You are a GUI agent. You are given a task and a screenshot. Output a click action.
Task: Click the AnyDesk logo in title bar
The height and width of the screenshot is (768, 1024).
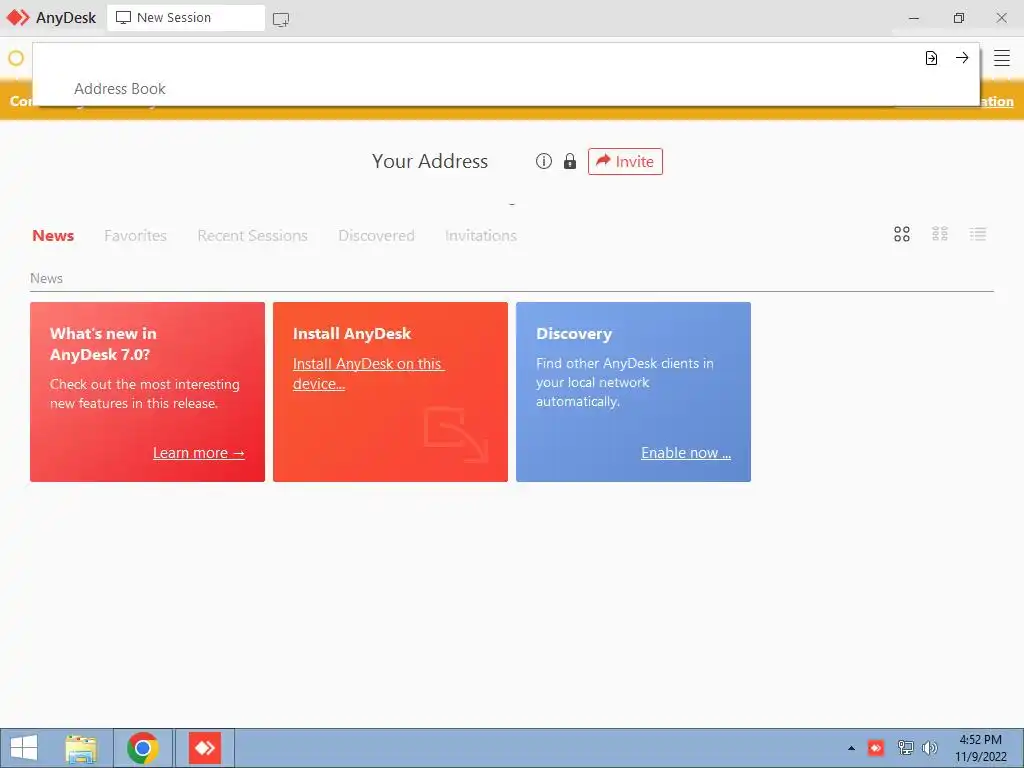18,18
